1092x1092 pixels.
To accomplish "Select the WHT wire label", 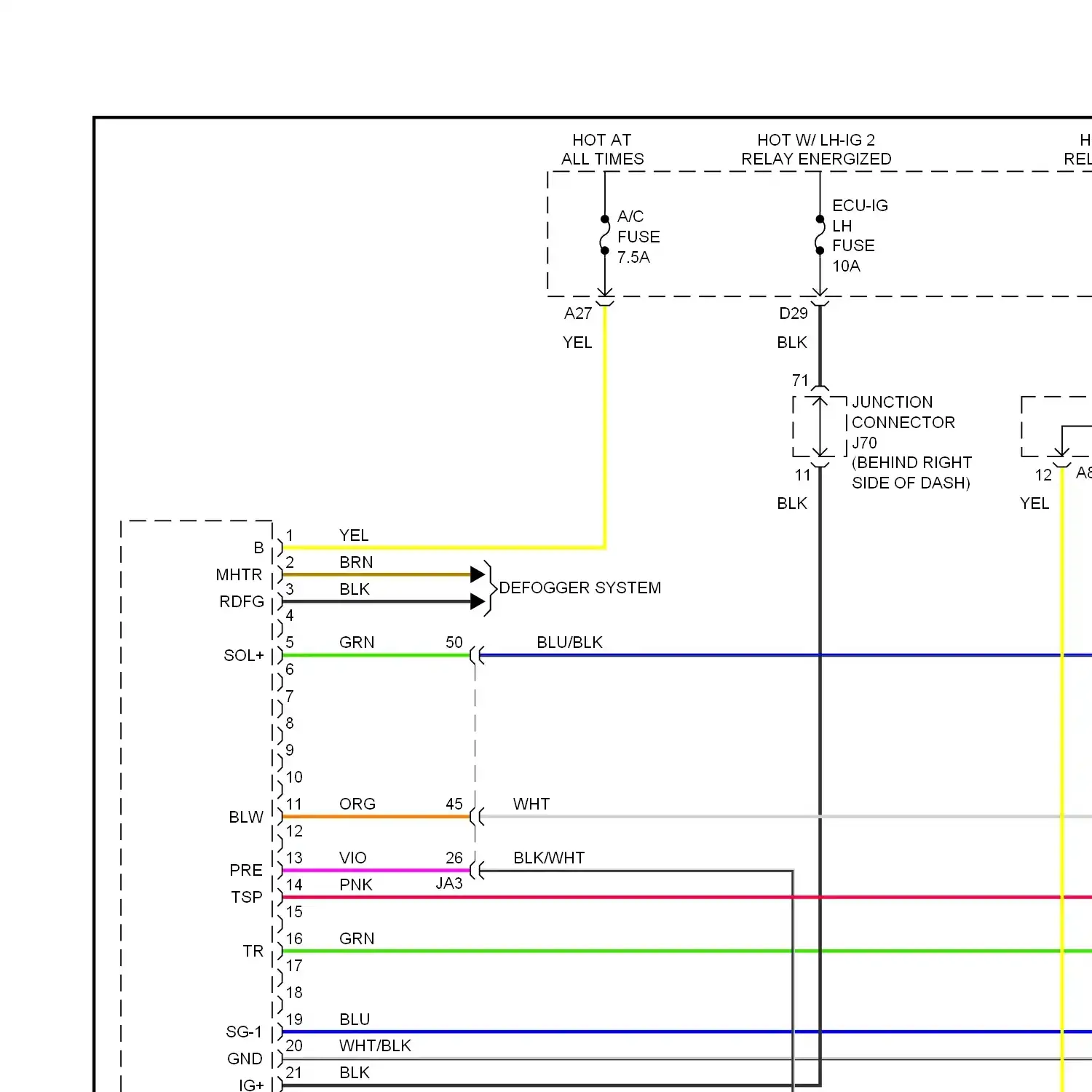I will point(531,804).
